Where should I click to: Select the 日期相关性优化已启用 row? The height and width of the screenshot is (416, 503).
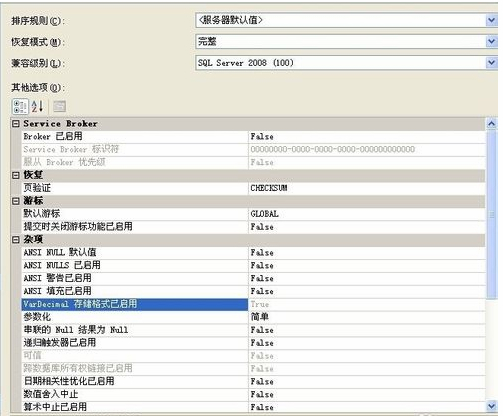pos(135,381)
